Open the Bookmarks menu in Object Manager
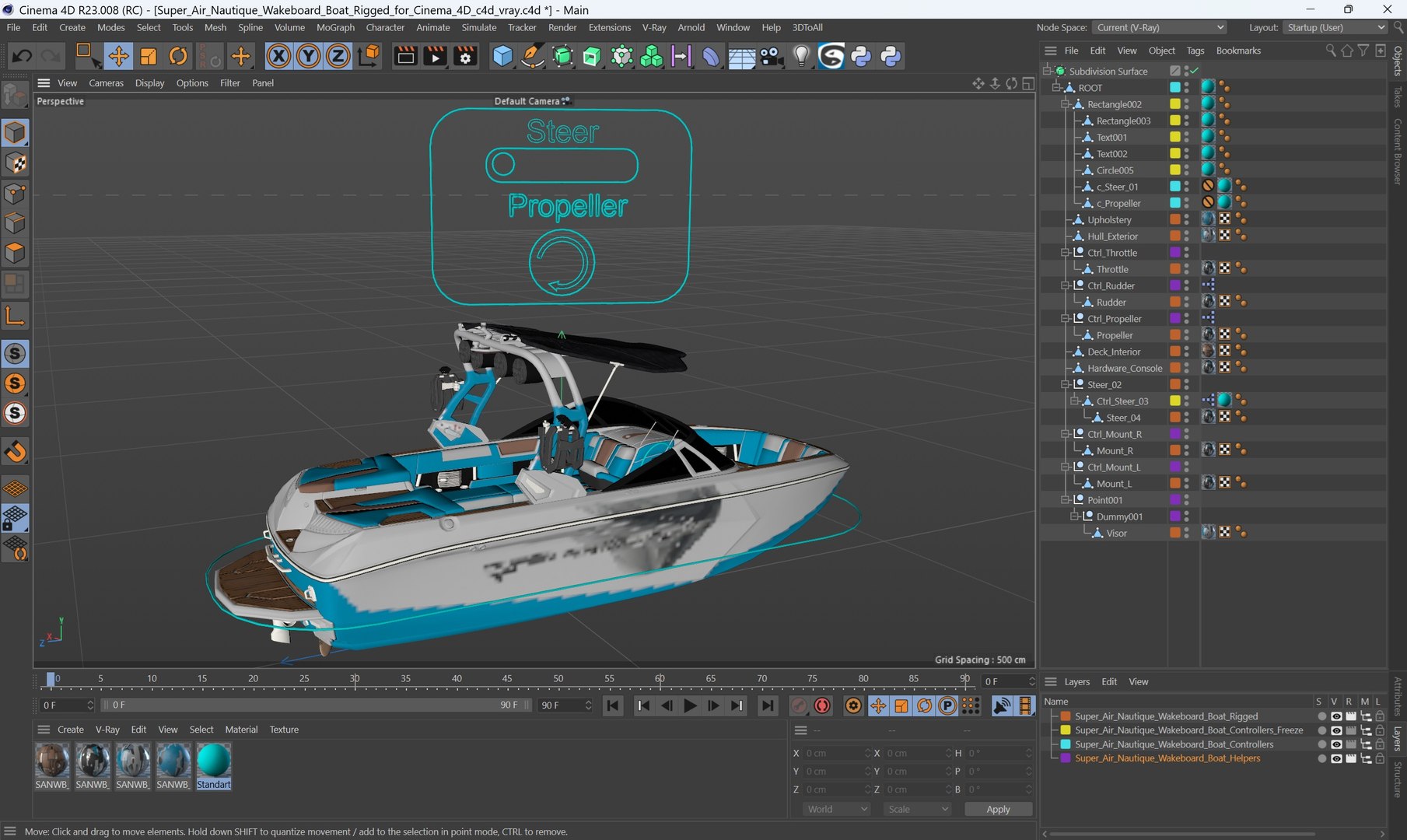The image size is (1407, 840). point(1238,51)
